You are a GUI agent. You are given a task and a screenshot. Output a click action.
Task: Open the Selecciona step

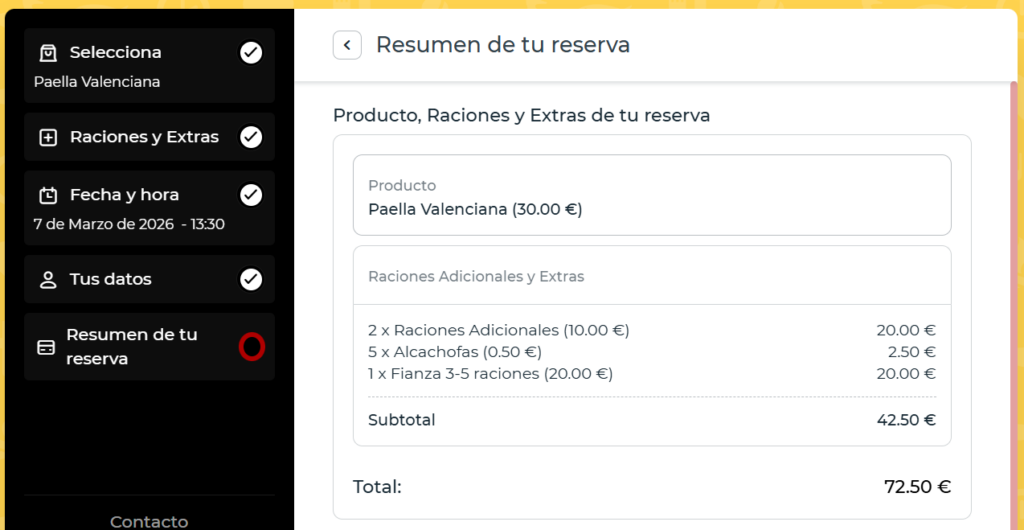(115, 53)
